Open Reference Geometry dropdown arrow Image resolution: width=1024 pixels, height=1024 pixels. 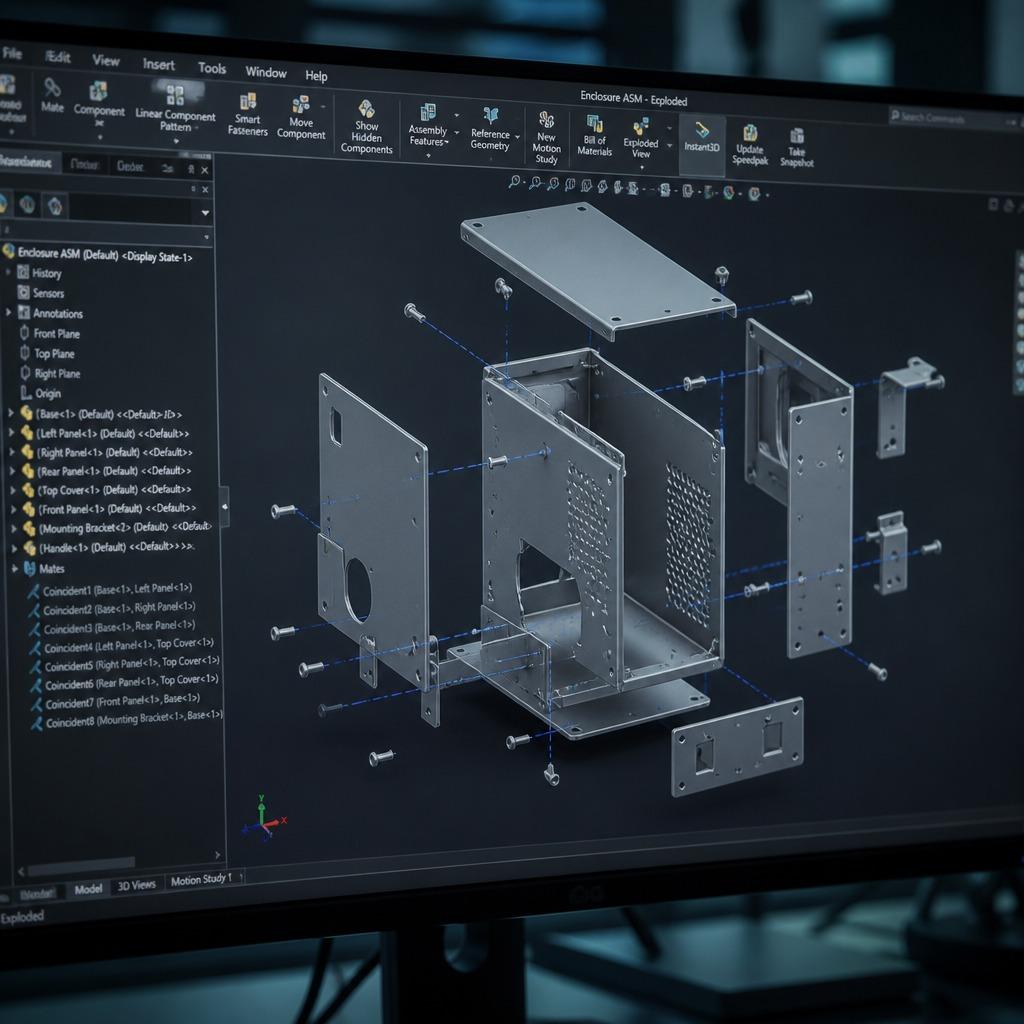click(517, 137)
